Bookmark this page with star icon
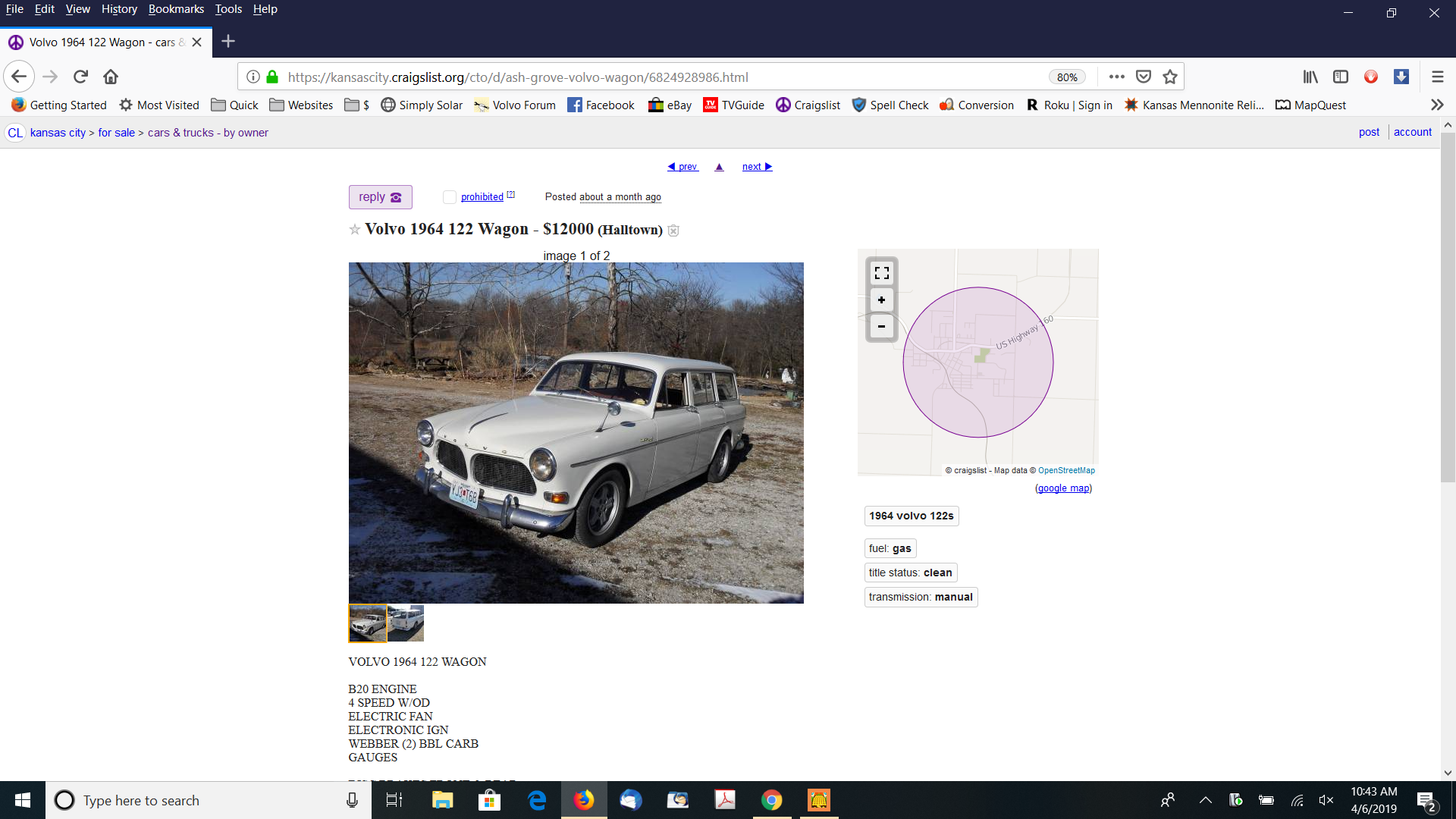This screenshot has height=819, width=1456. point(1170,77)
